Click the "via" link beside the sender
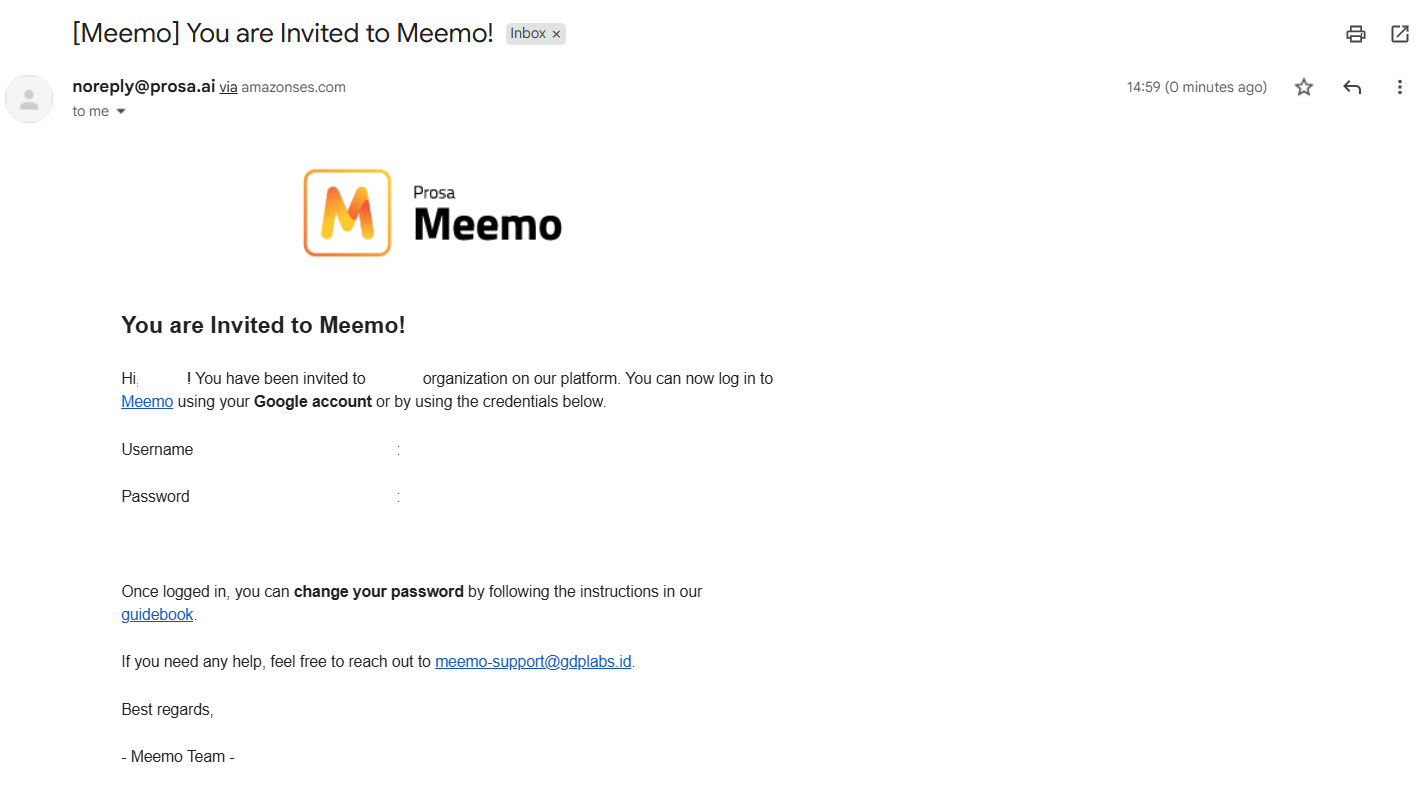The width and height of the screenshot is (1423, 792). pyautogui.click(x=228, y=87)
